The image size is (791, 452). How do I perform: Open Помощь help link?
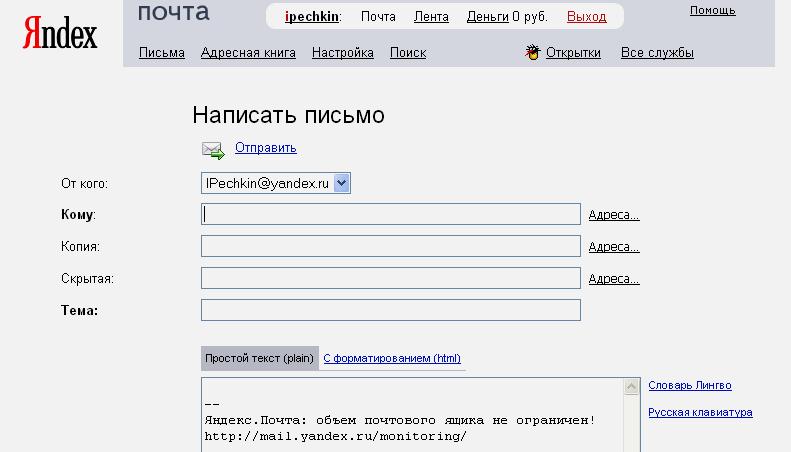[712, 11]
